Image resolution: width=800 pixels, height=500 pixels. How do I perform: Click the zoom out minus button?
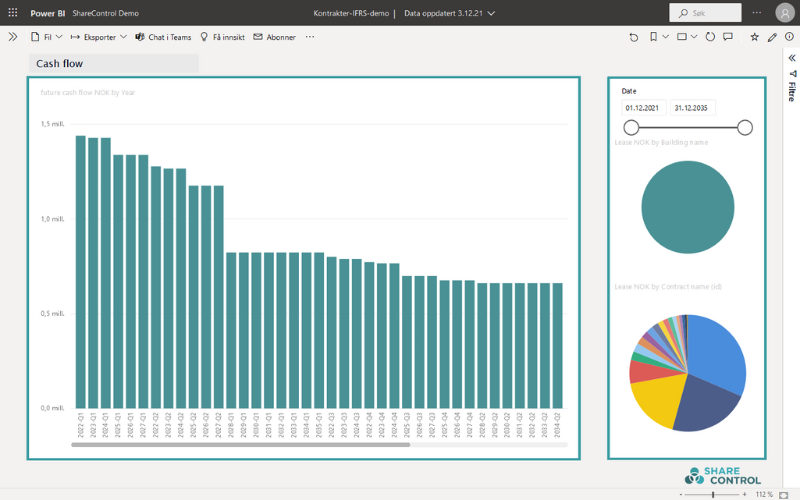[681, 494]
